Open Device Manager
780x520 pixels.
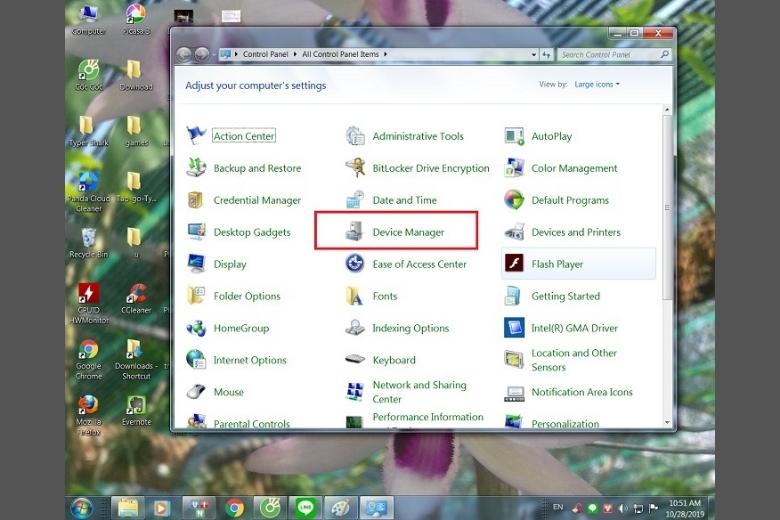(407, 232)
